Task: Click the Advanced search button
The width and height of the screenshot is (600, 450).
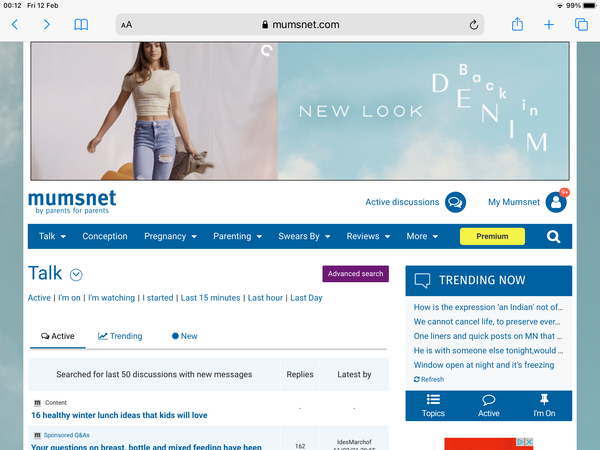Action: 355,274
